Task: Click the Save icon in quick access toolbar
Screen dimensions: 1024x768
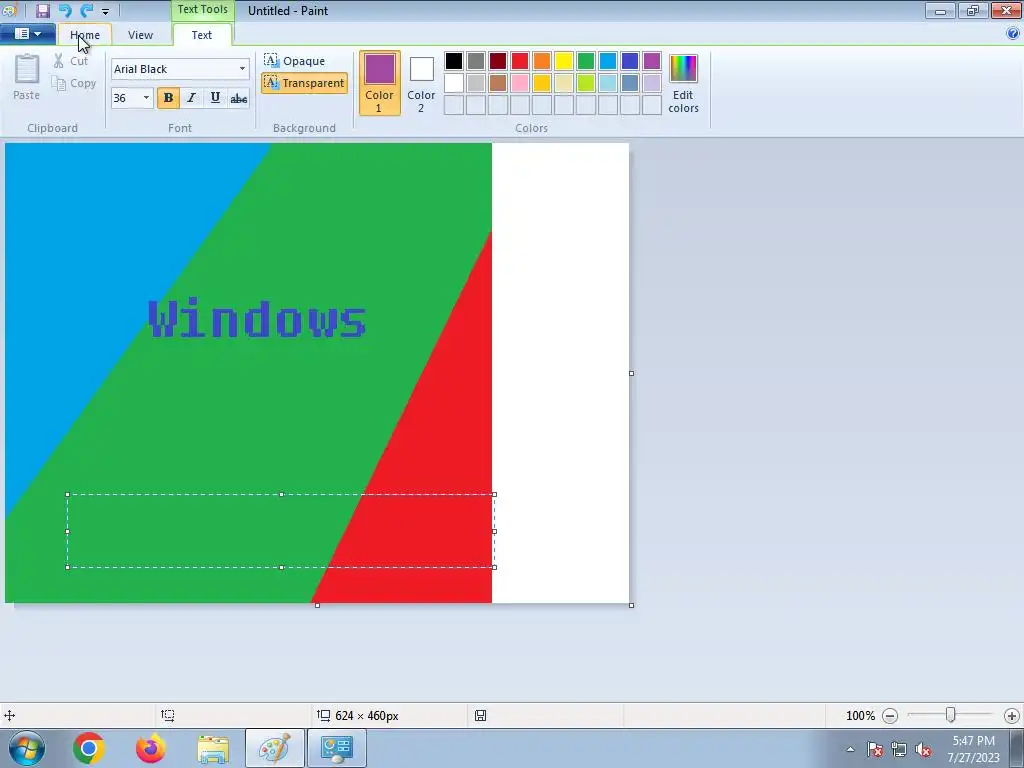Action: [42, 10]
